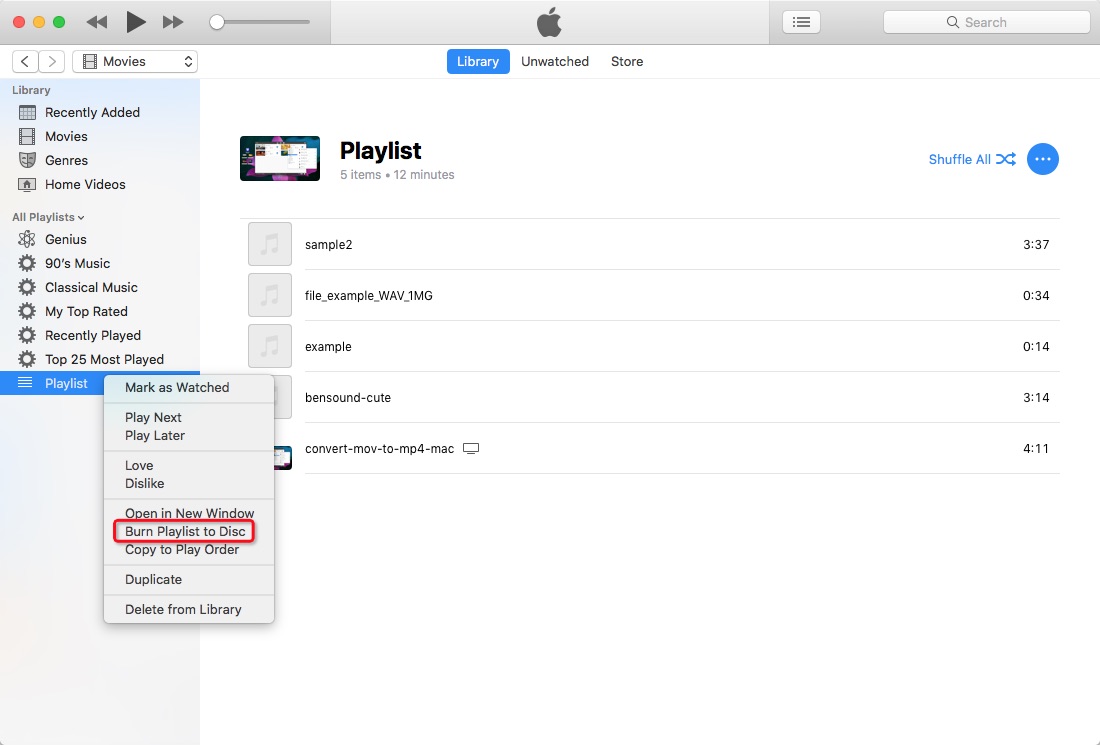Switch to the Unwatched tab
The image size is (1100, 745).
pos(555,61)
